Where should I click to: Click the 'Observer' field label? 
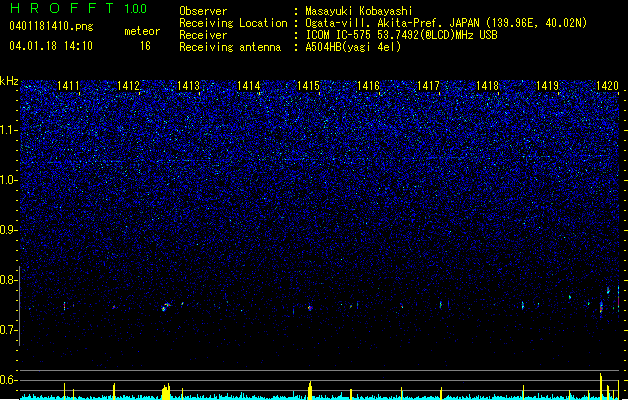[x=203, y=11]
